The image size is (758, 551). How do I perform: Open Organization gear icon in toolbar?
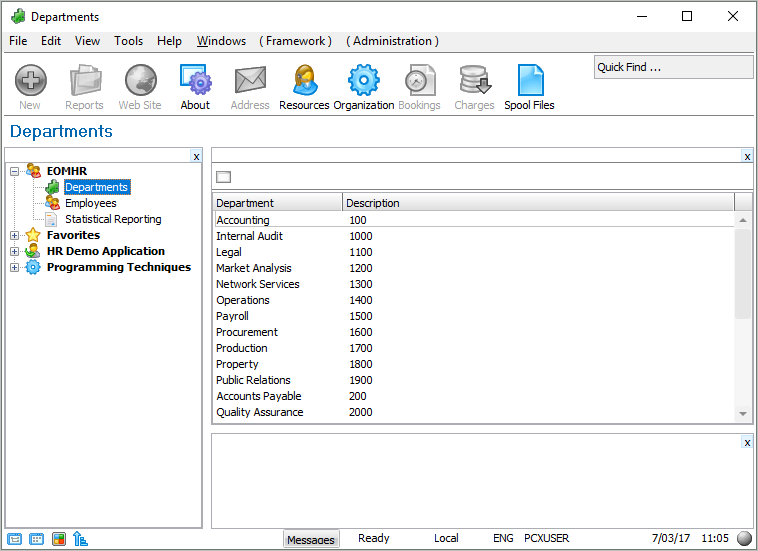363,81
